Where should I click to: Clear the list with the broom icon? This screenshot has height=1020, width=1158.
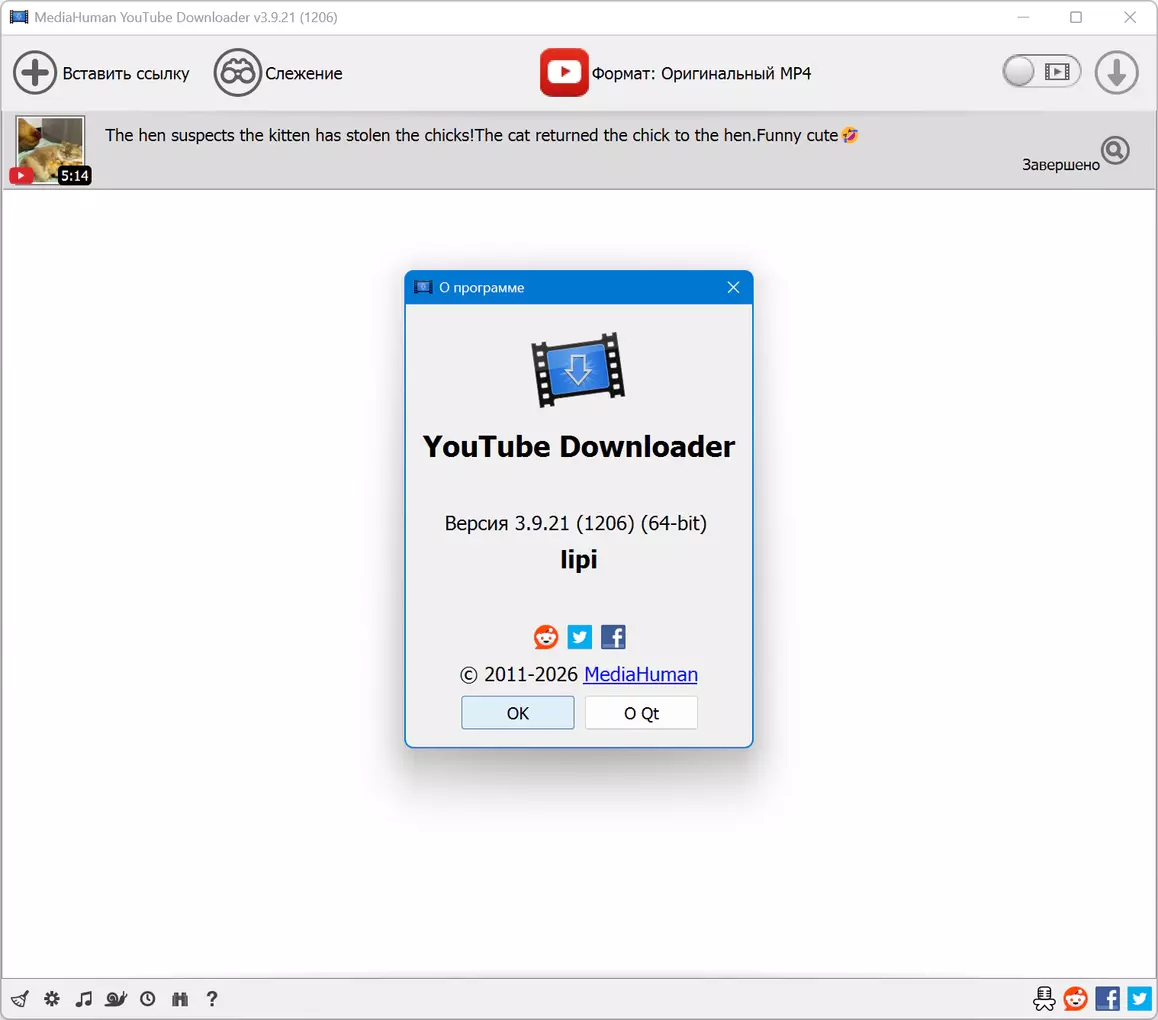[20, 999]
